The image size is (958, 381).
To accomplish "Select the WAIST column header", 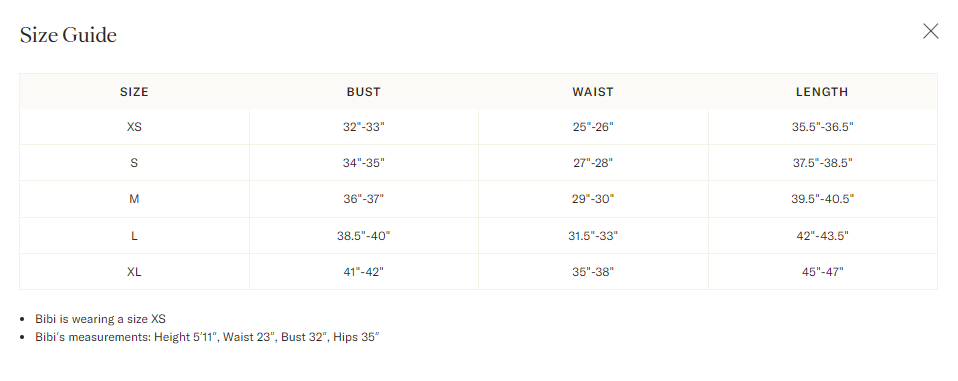I will coord(593,92).
